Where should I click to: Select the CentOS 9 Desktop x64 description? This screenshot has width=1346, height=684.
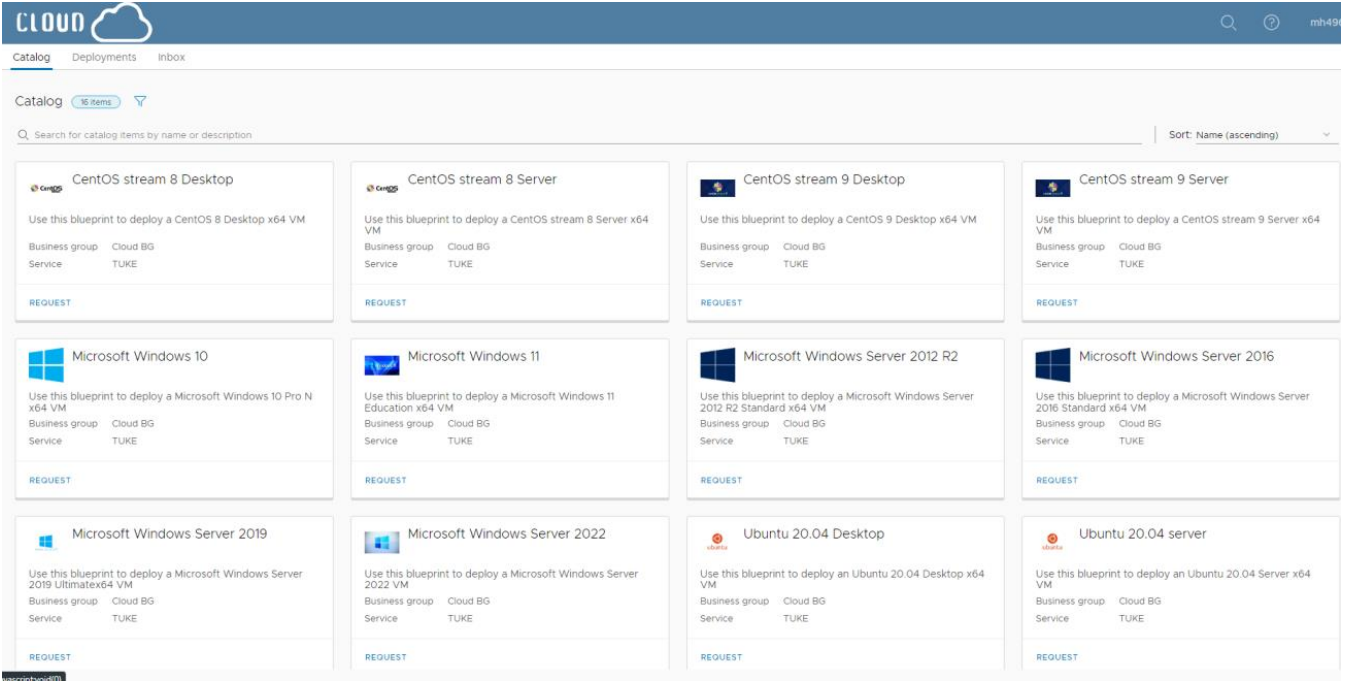click(838, 219)
